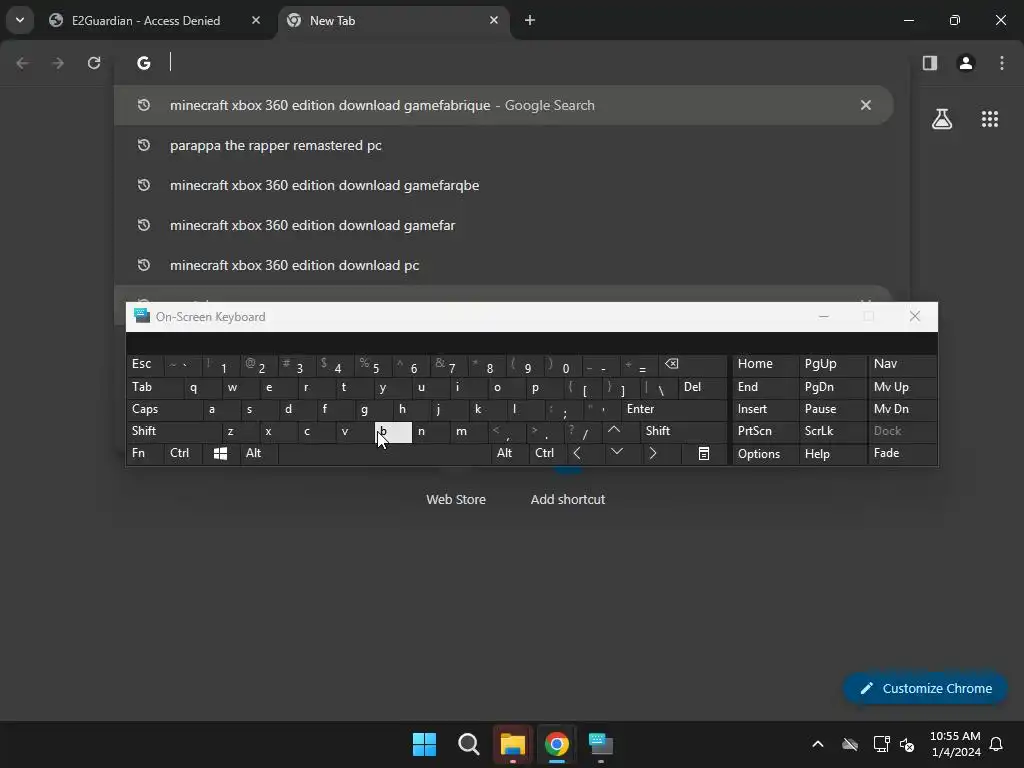Click the PgUp key on keyboard
Image resolution: width=1024 pixels, height=768 pixels.
click(x=832, y=364)
